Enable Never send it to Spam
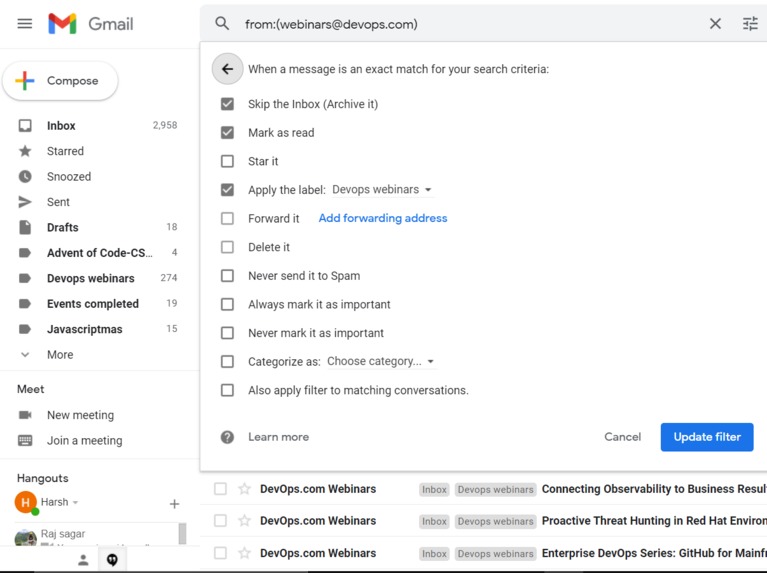767x573 pixels. (x=227, y=275)
